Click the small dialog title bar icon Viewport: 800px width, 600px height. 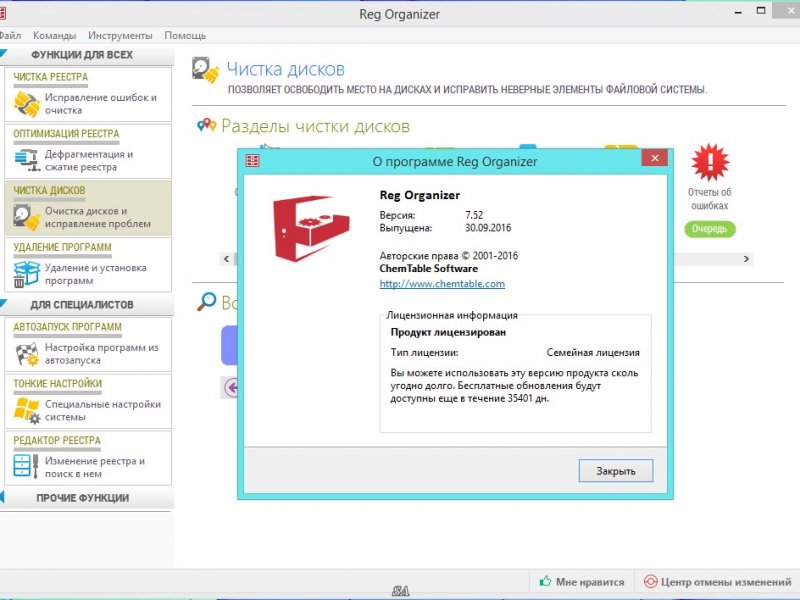[253, 161]
